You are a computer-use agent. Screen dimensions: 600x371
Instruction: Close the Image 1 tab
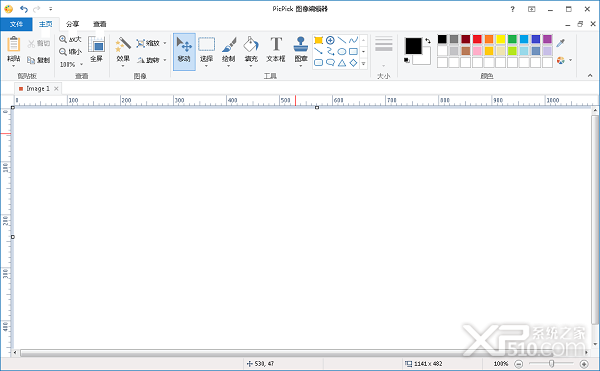coord(56,89)
